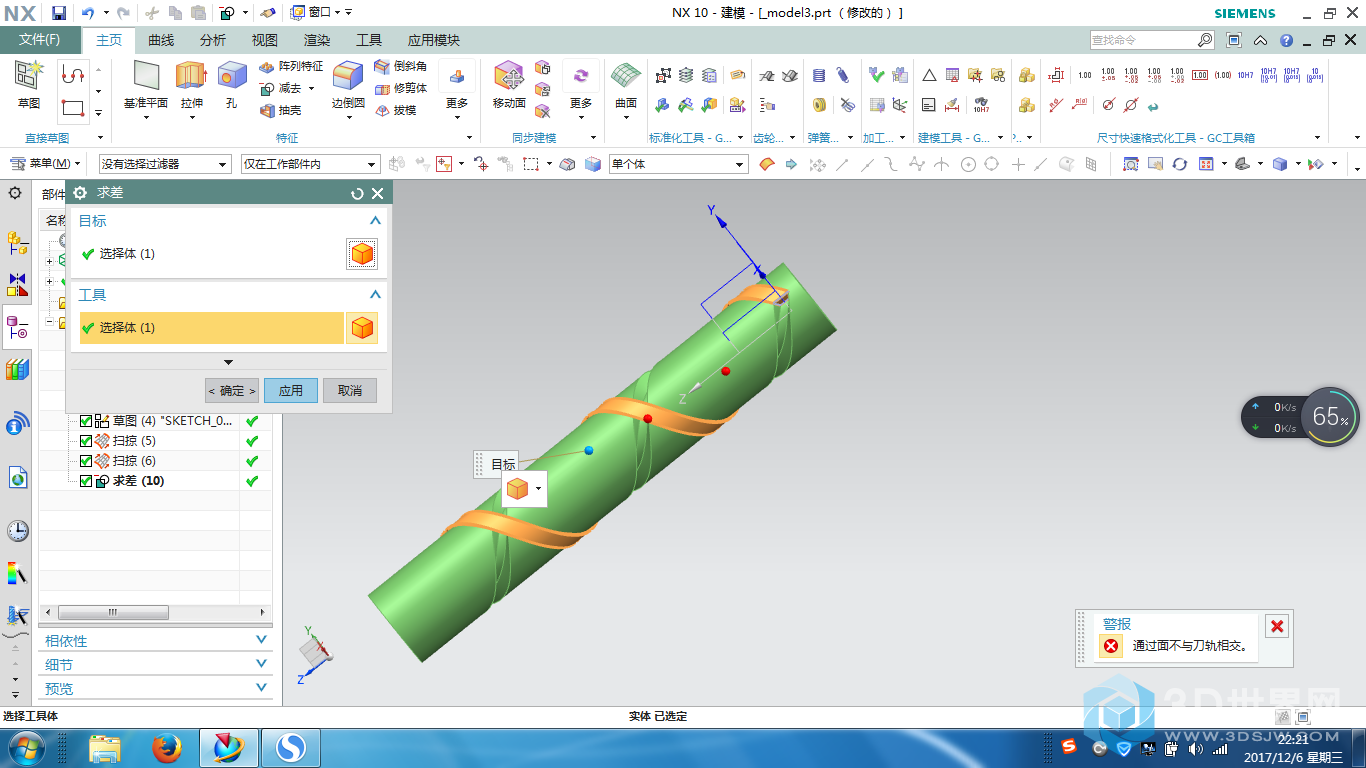The image size is (1366, 768).
Task: Click the 查找命令 command search field
Action: click(1143, 40)
